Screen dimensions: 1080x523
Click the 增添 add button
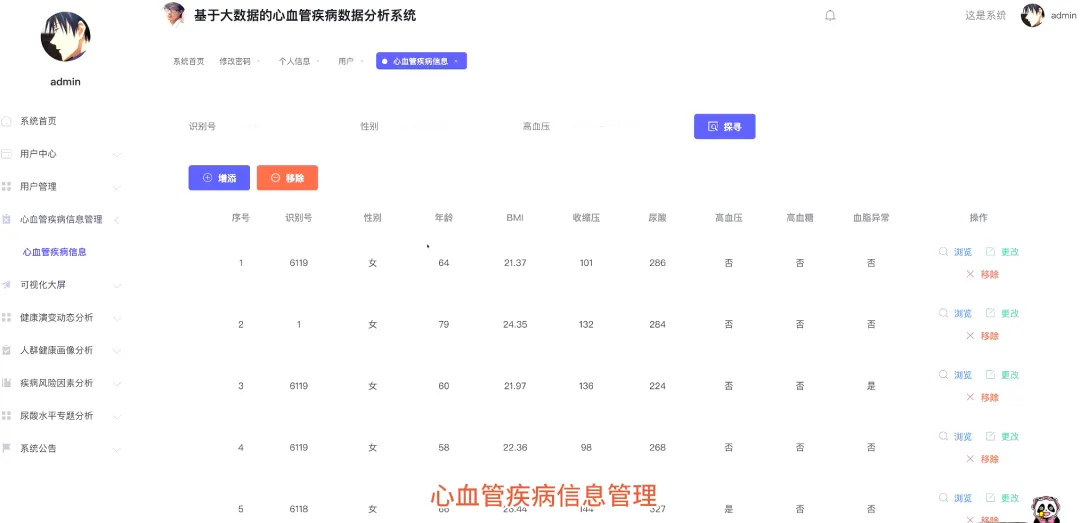pos(219,178)
